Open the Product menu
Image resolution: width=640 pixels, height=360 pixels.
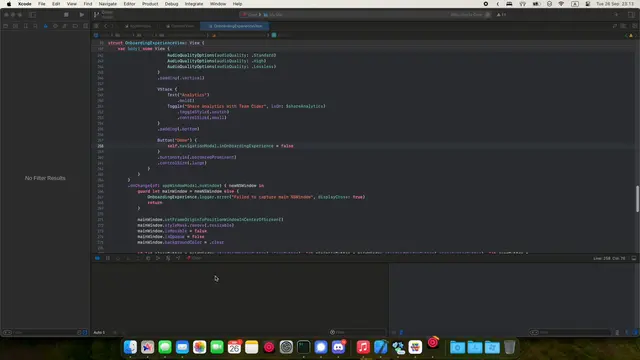[x=150, y=4]
